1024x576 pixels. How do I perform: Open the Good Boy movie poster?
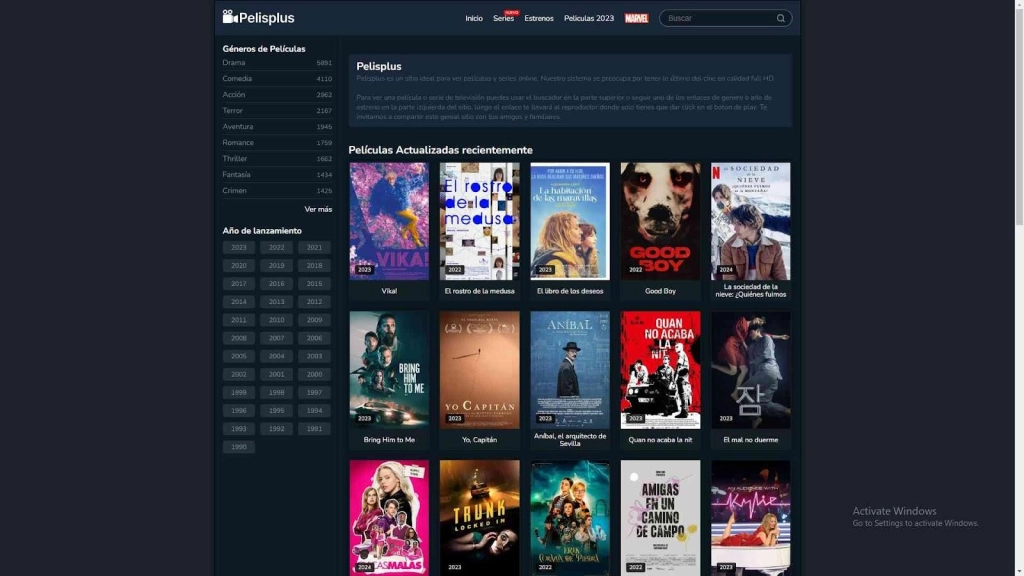tap(660, 221)
